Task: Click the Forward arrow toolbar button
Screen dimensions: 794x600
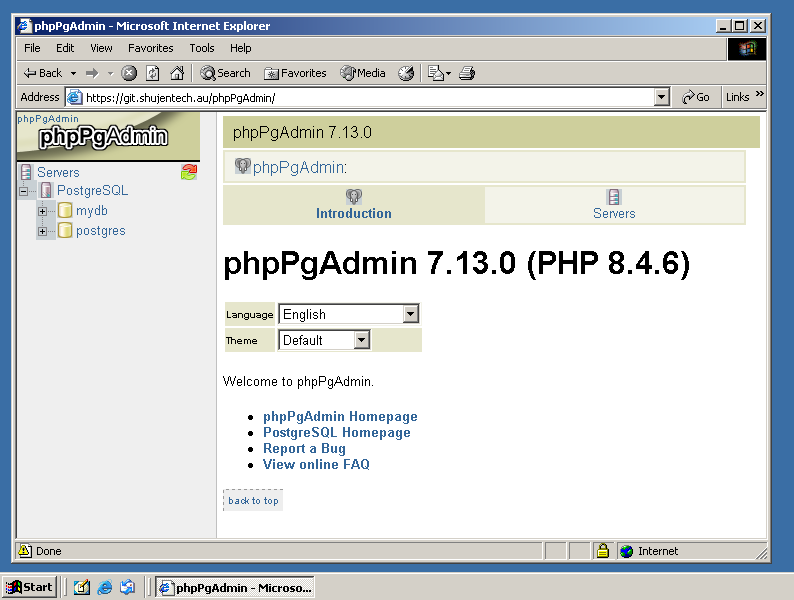Action: coord(92,73)
